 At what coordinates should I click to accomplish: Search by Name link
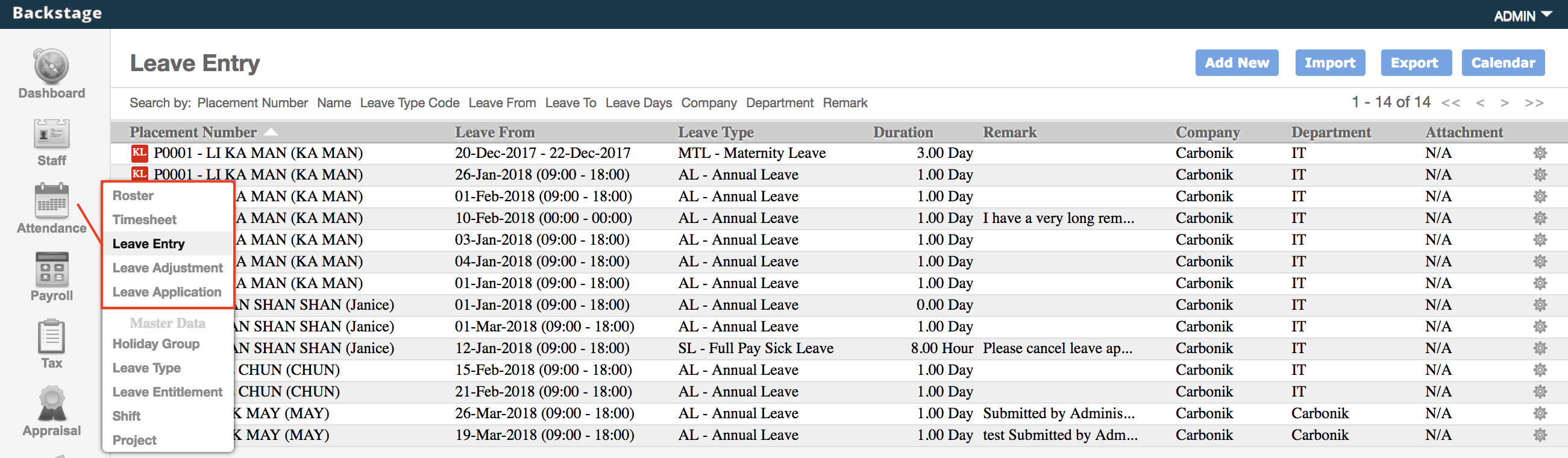click(x=334, y=103)
